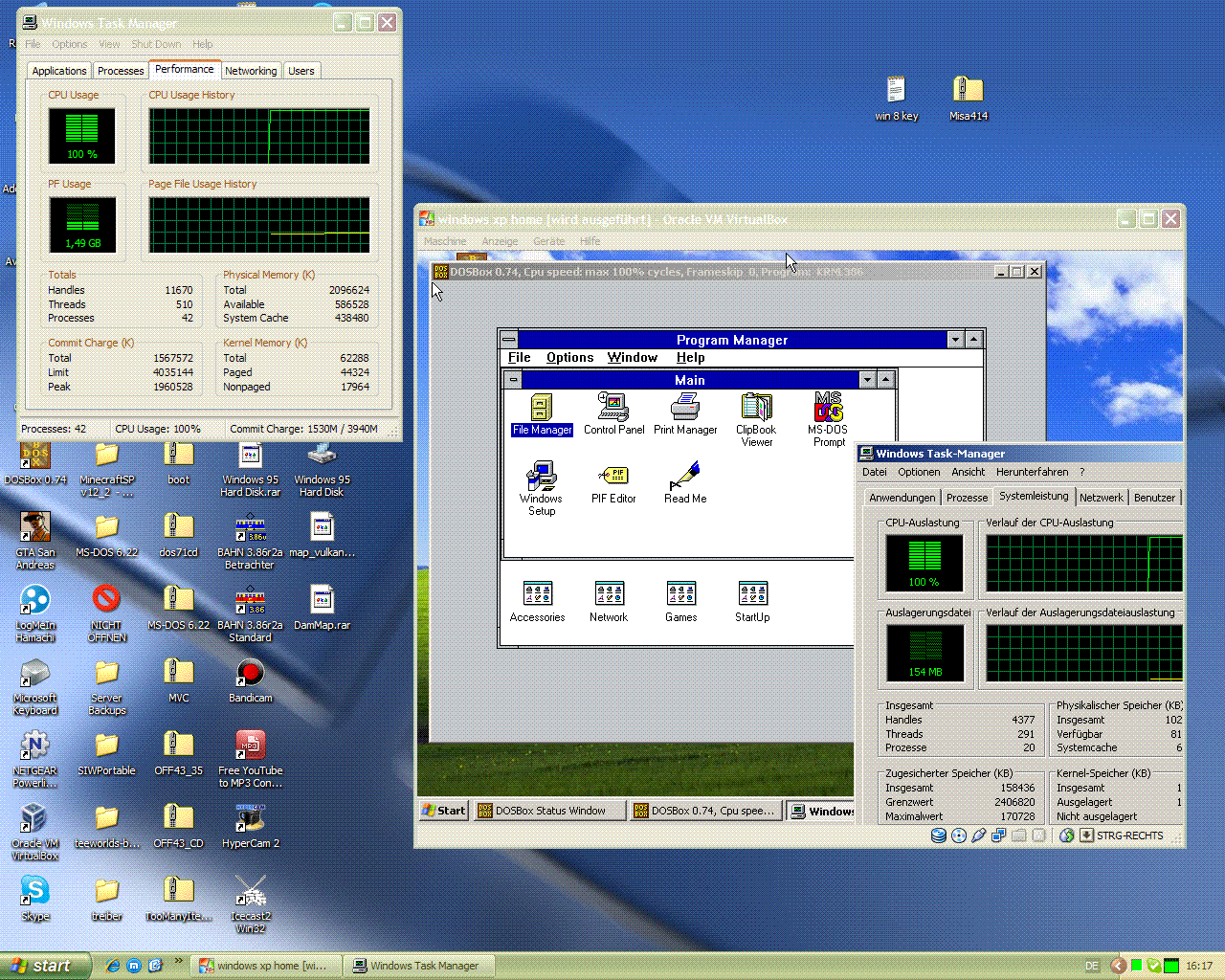Open the Accessories program group

(x=538, y=602)
